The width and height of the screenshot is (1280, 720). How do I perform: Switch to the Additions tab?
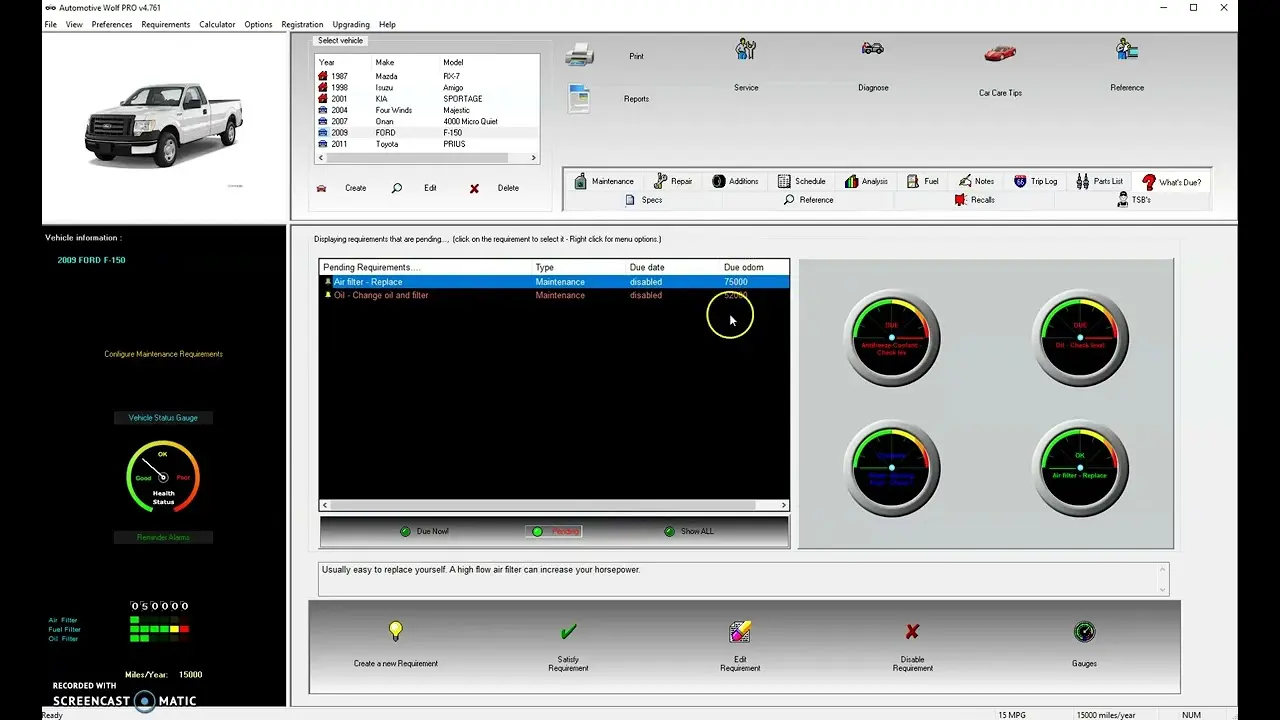(735, 181)
